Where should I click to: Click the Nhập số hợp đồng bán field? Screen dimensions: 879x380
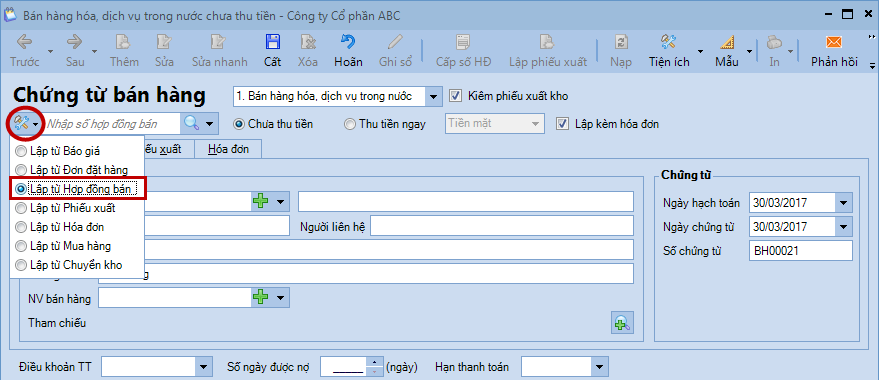coord(112,124)
